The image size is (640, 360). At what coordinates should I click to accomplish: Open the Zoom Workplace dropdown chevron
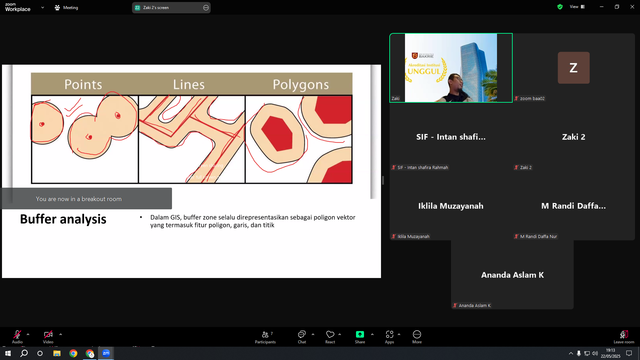(x=42, y=7)
